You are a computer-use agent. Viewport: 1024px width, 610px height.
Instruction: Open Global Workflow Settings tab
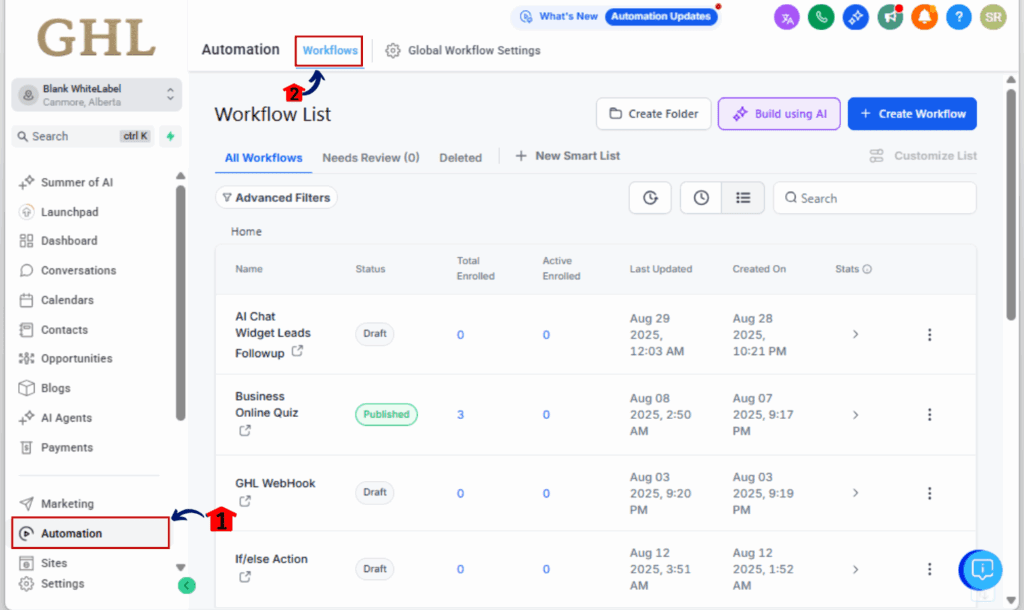tap(463, 50)
